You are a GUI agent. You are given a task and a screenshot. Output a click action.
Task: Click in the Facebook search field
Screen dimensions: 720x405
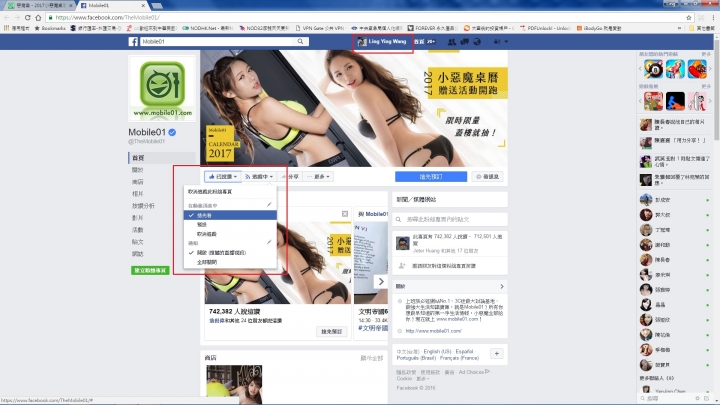pos(218,41)
